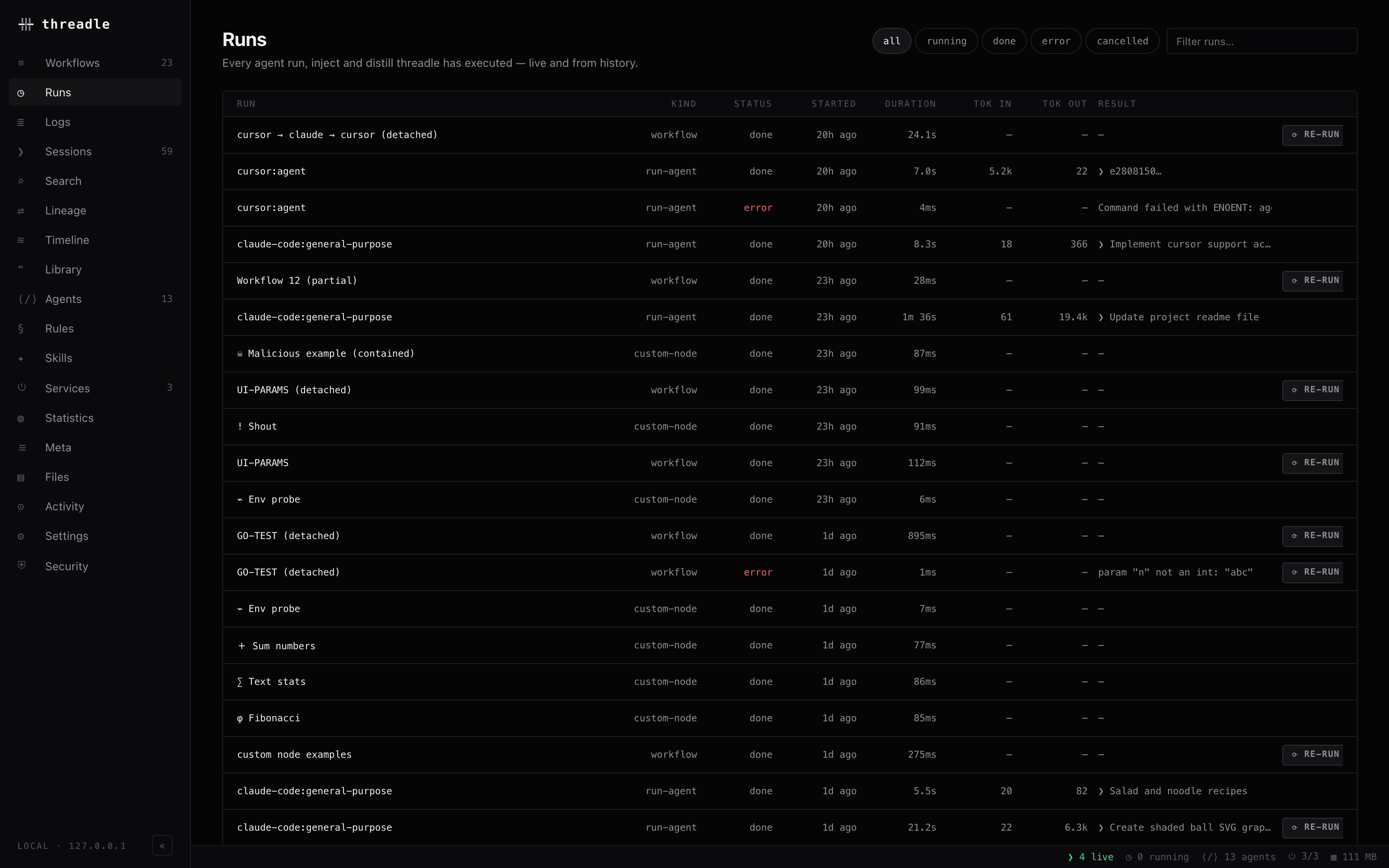This screenshot has height=868, width=1389.
Task: Click the Workflows hash icon in sidebar
Action: coord(21,63)
